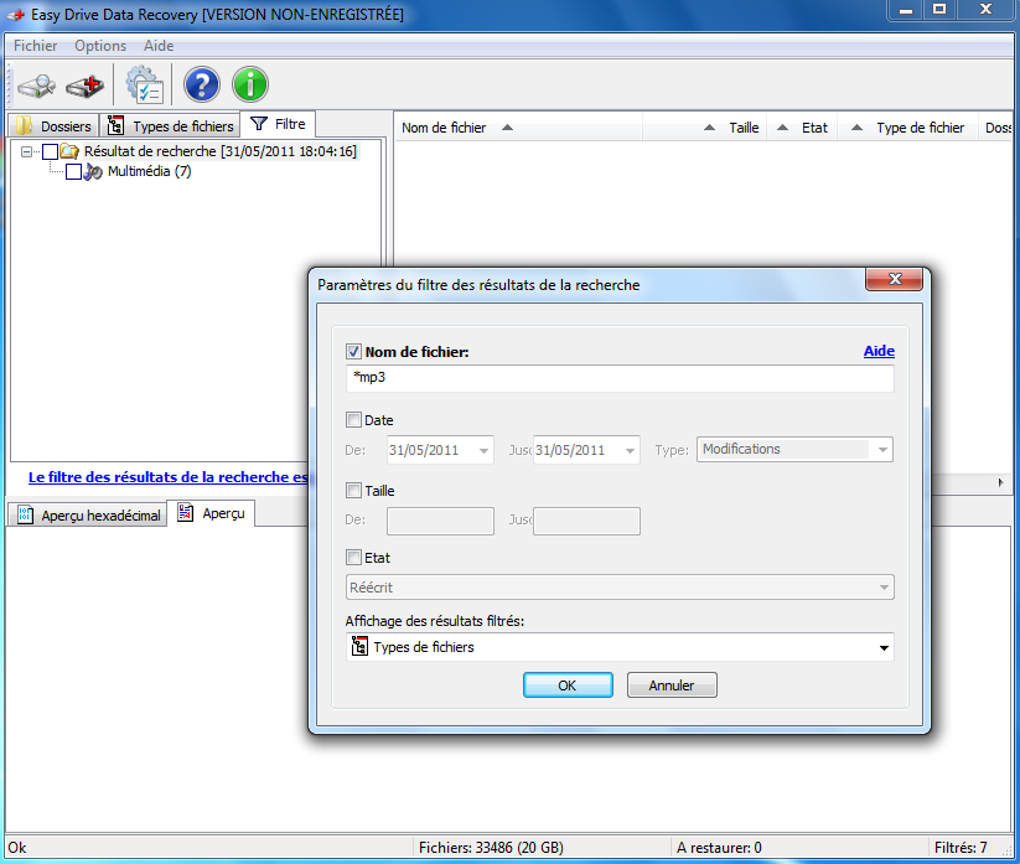Click the scan drive toolbar icon
Viewport: 1020px width, 864px height.
pos(36,85)
